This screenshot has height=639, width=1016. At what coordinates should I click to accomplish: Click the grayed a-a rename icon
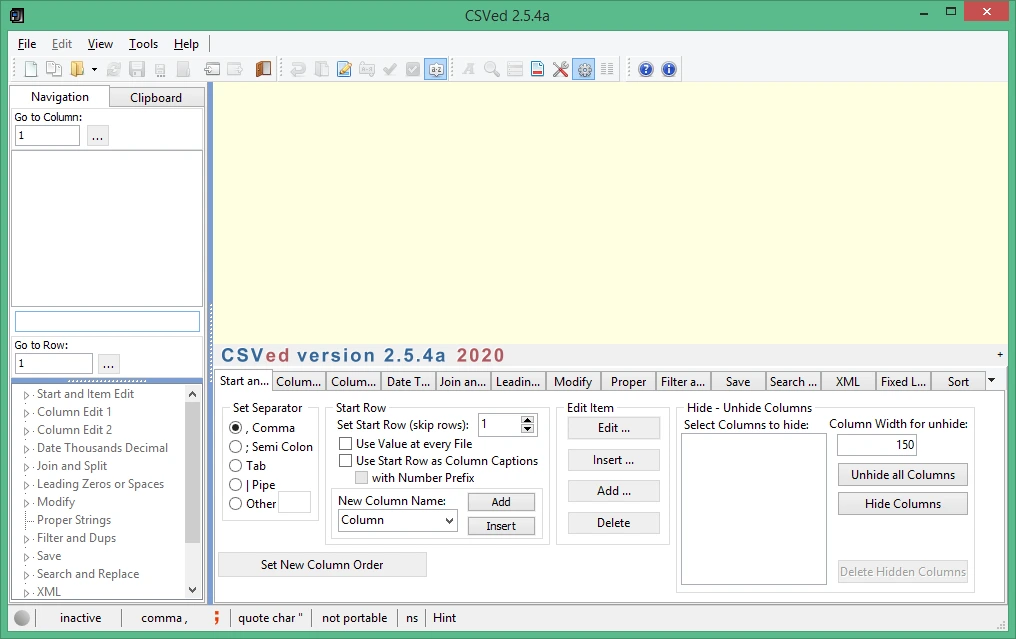click(367, 69)
